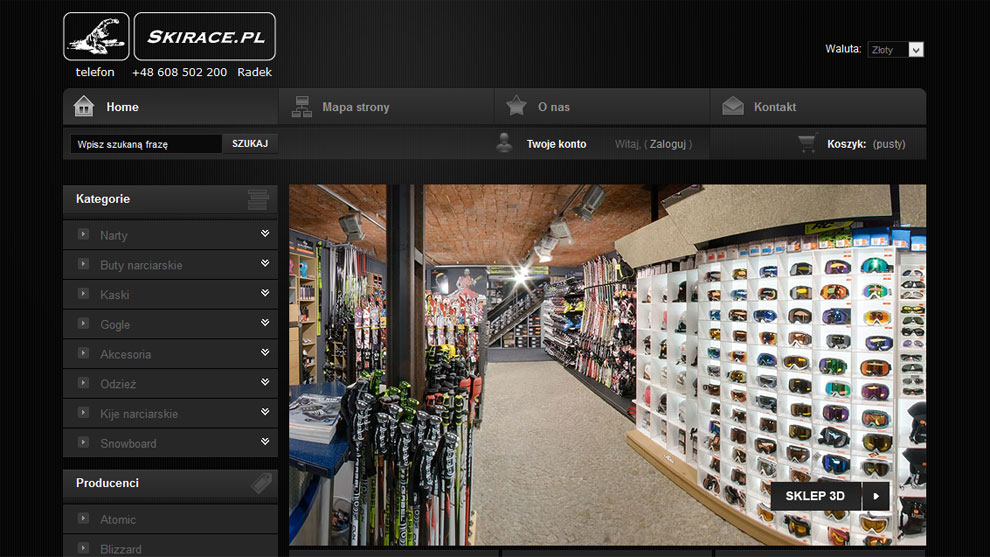Expand the Gogle category chevron
The width and height of the screenshot is (990, 557).
(265, 323)
